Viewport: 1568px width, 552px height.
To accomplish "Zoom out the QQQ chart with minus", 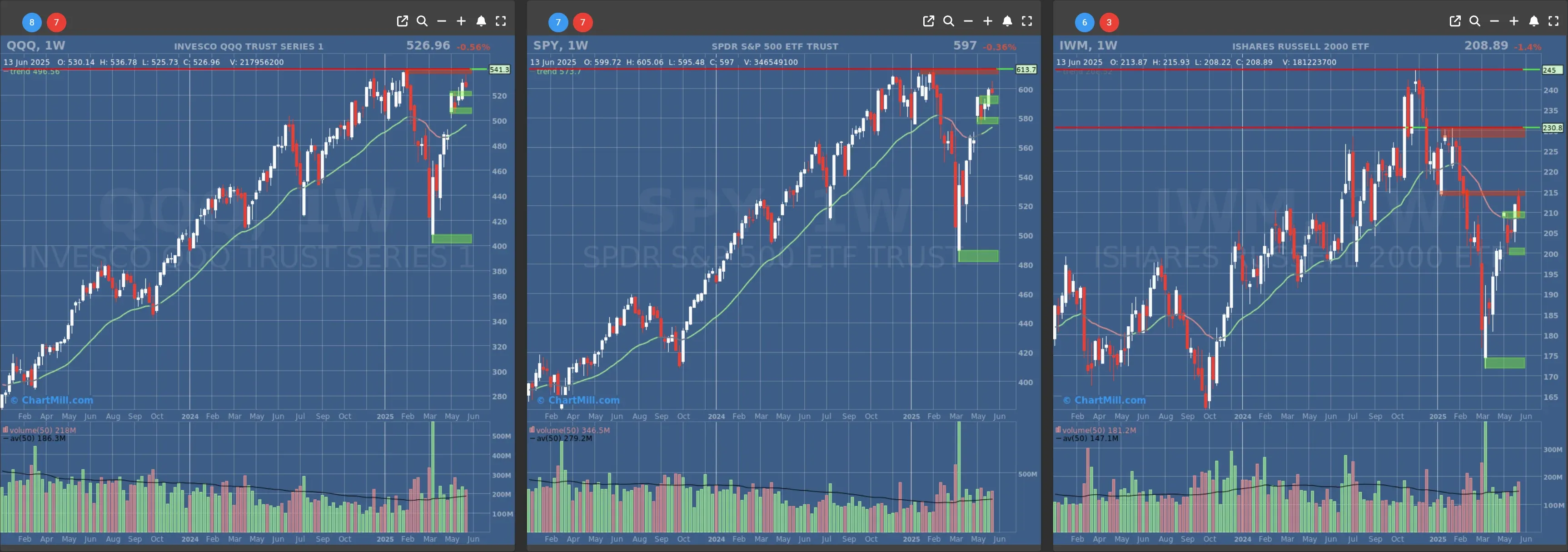I will tap(442, 21).
